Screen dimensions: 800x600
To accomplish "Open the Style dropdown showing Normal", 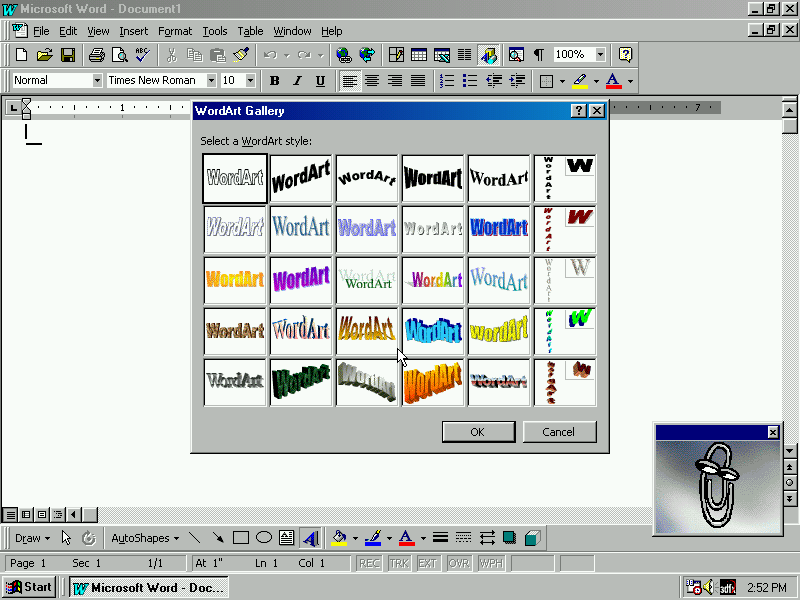I will tap(97, 81).
